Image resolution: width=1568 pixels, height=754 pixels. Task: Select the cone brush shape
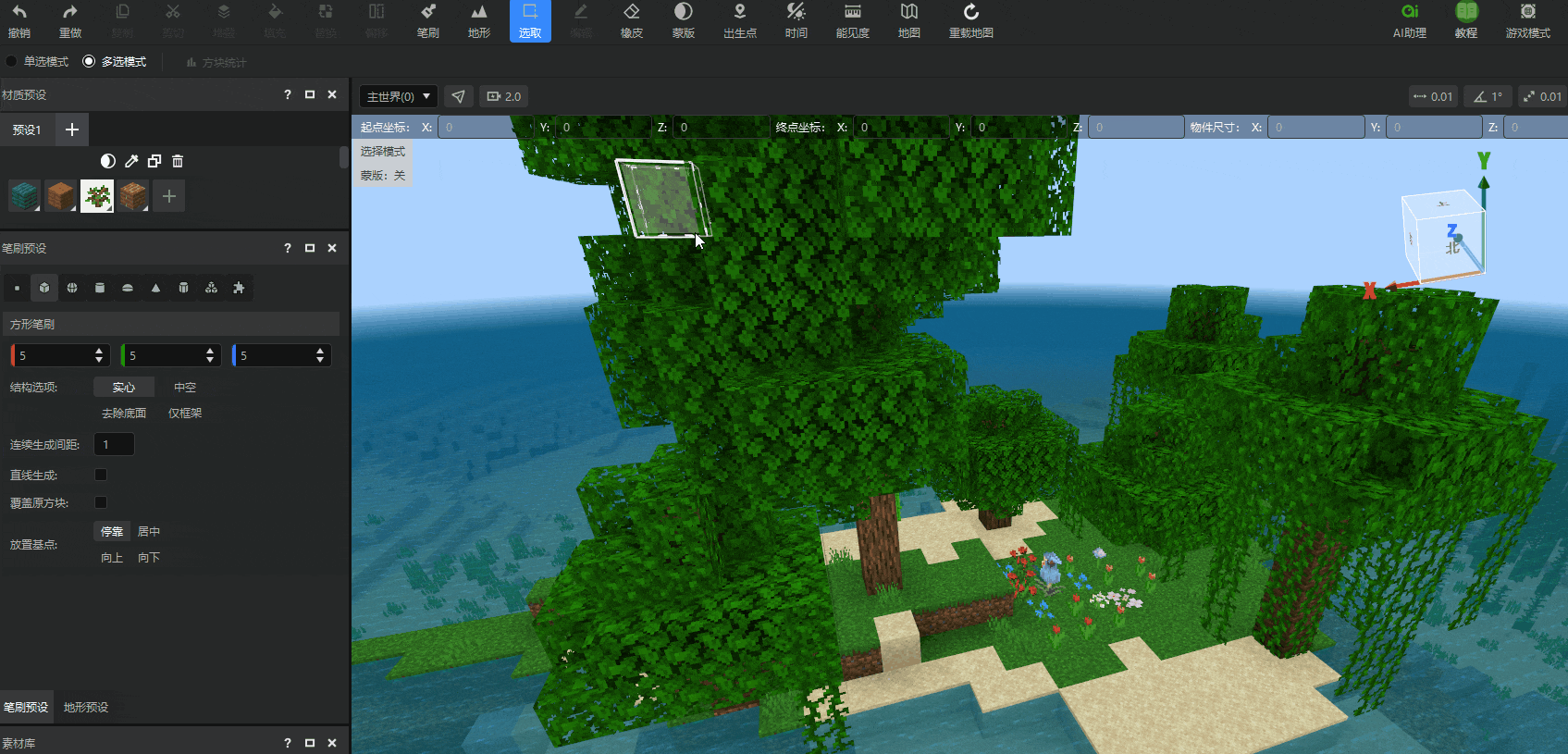click(155, 288)
